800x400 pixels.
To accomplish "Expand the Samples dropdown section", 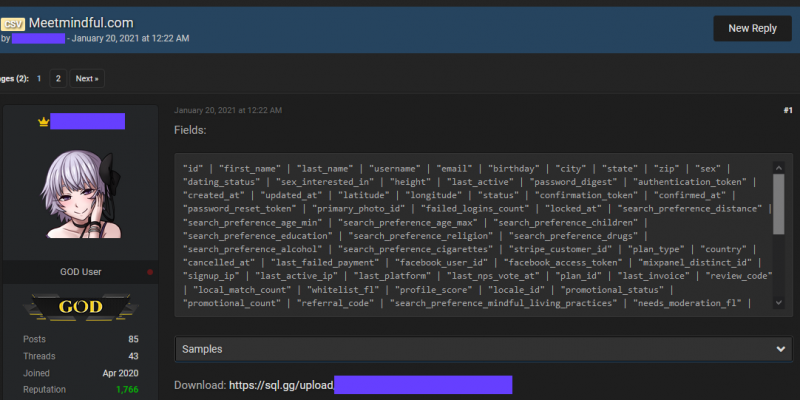I will (x=484, y=349).
